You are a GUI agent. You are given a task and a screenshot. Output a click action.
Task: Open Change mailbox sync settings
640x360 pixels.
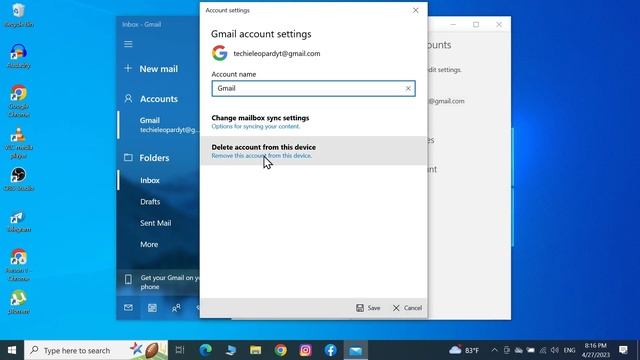point(313,122)
